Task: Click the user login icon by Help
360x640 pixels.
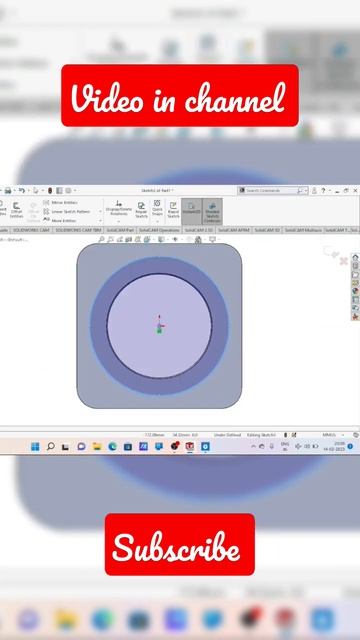Action: click(314, 190)
